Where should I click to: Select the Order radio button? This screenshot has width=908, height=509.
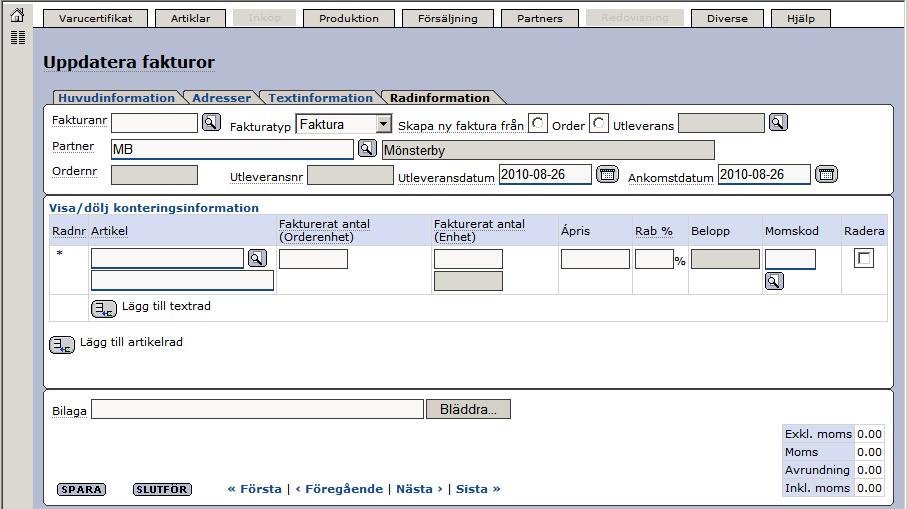click(x=538, y=123)
